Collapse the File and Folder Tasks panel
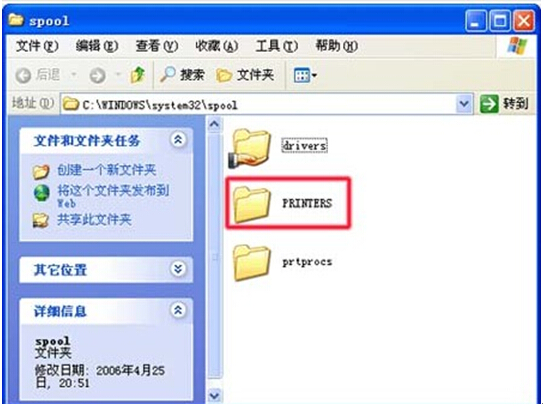Screen dimensions: 544x406 click(178, 139)
